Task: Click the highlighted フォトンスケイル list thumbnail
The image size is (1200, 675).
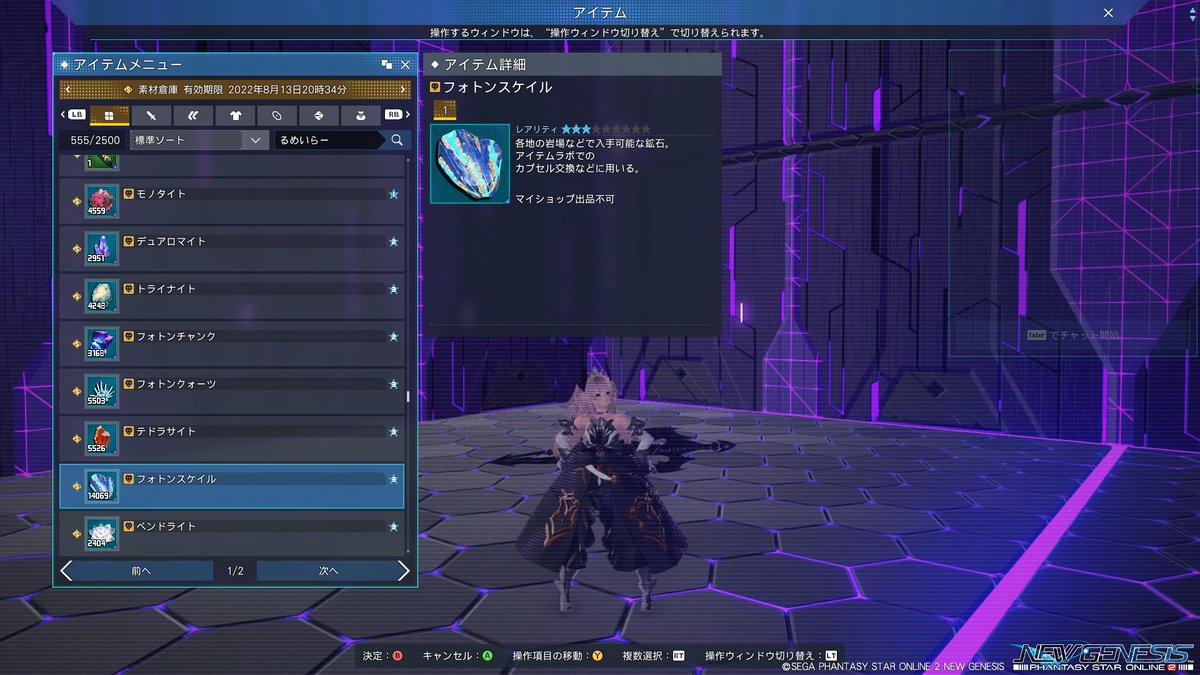Action: click(x=102, y=487)
